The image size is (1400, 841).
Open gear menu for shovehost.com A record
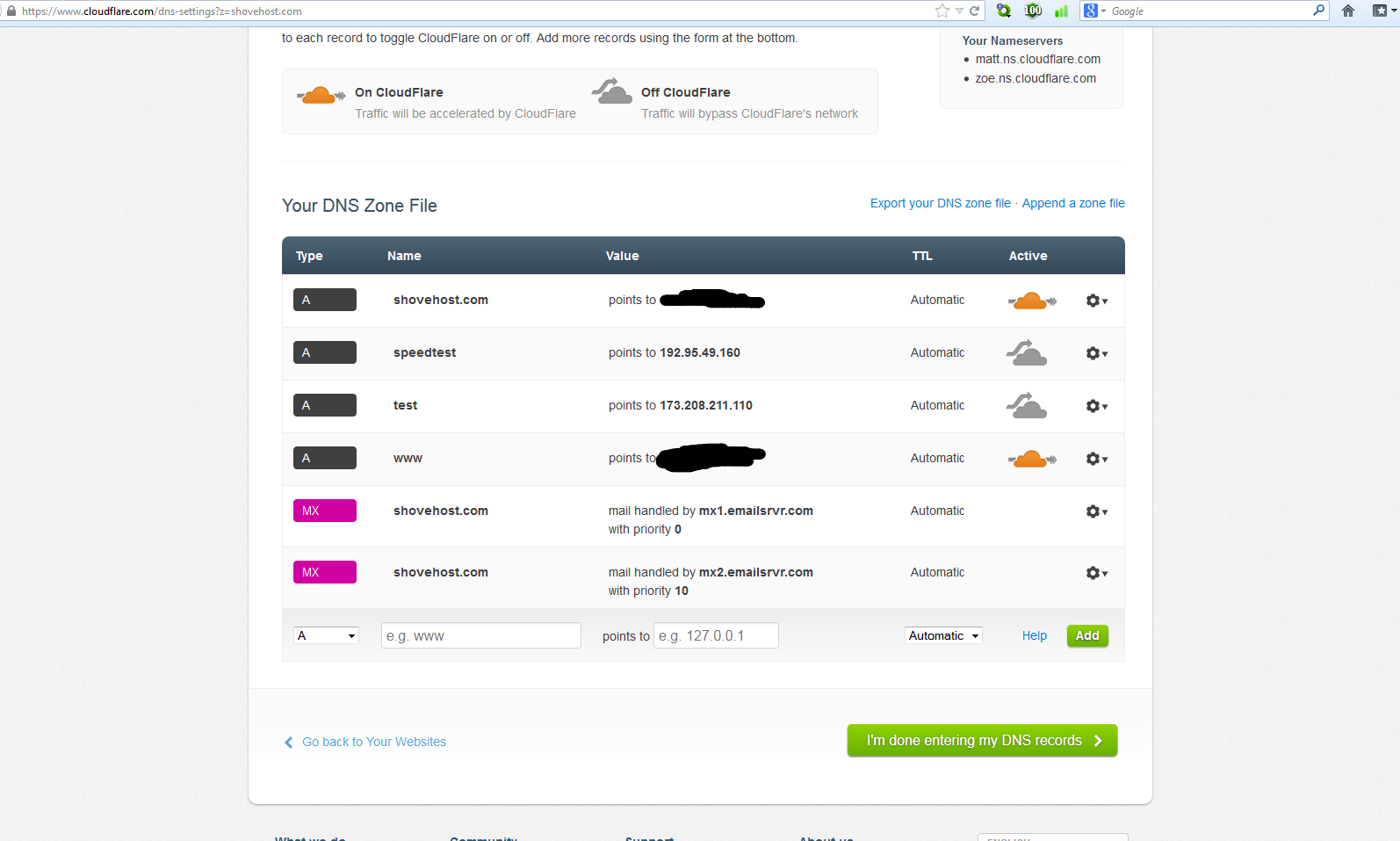tap(1096, 301)
